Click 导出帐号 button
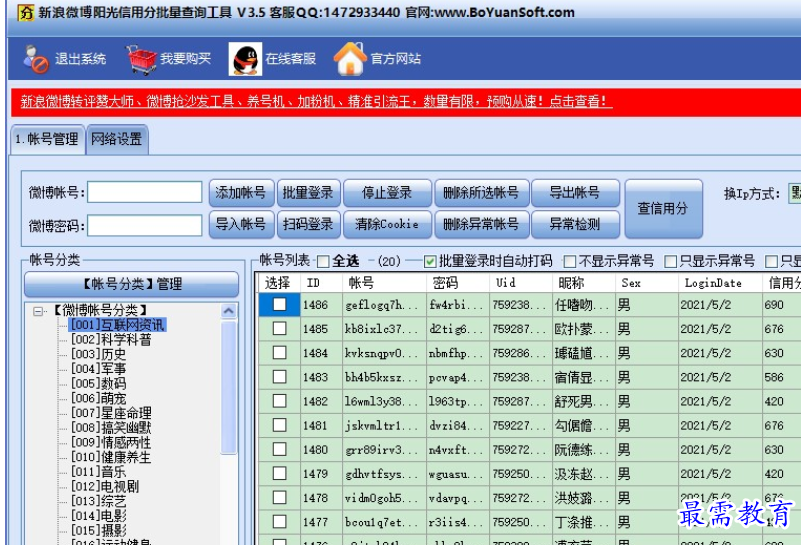This screenshot has height=545, width=801. (575, 193)
